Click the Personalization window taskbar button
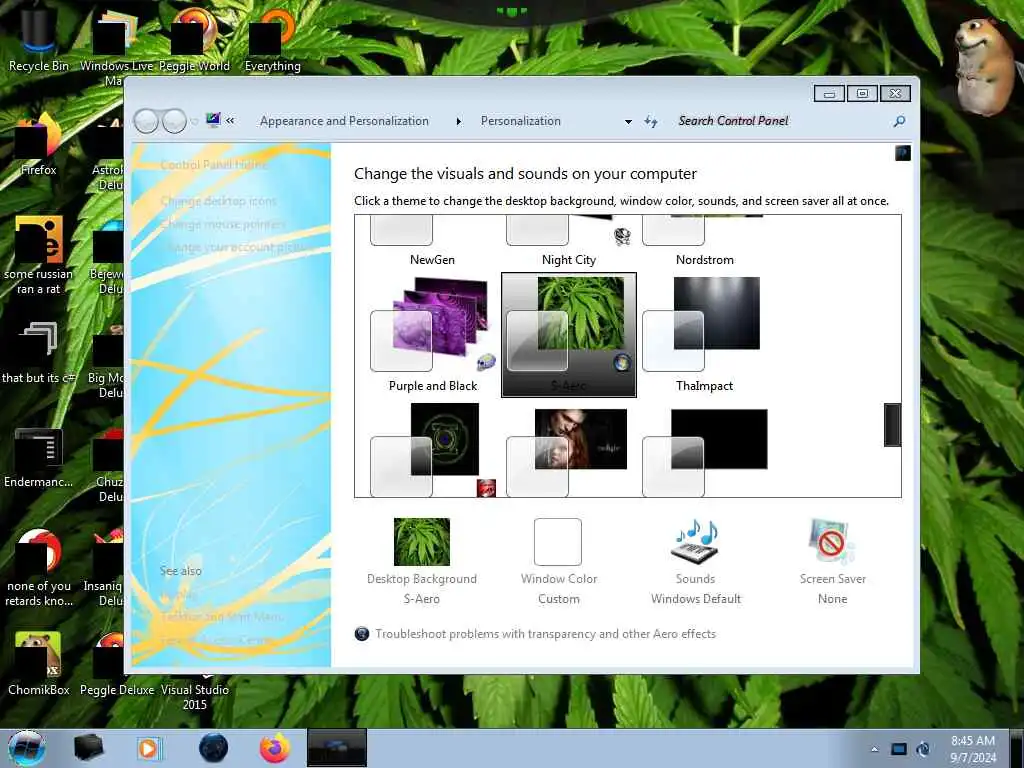The height and width of the screenshot is (768, 1024). pyautogui.click(x=336, y=748)
